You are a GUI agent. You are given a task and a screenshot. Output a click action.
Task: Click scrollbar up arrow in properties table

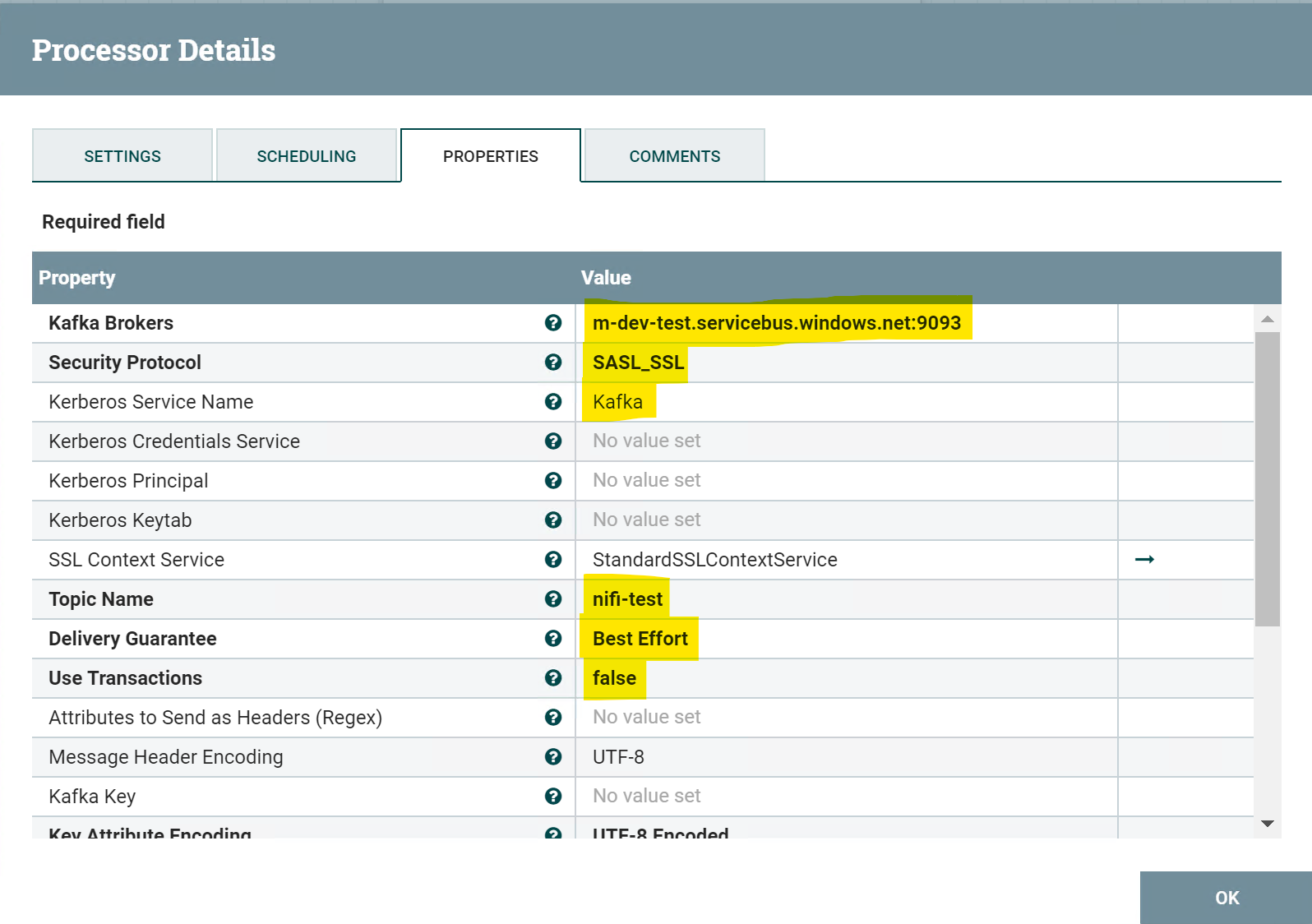pos(1268,319)
